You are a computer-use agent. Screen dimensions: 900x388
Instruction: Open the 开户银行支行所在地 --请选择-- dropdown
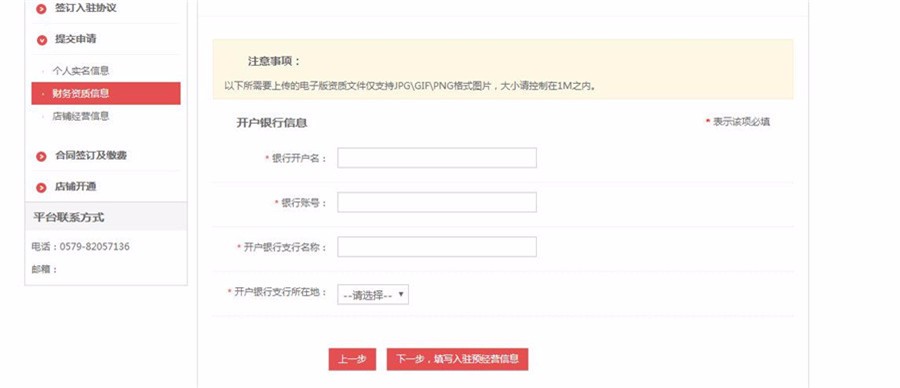(373, 295)
